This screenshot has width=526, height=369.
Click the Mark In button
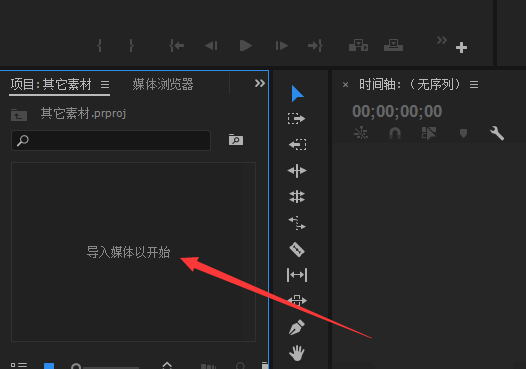click(x=99, y=45)
